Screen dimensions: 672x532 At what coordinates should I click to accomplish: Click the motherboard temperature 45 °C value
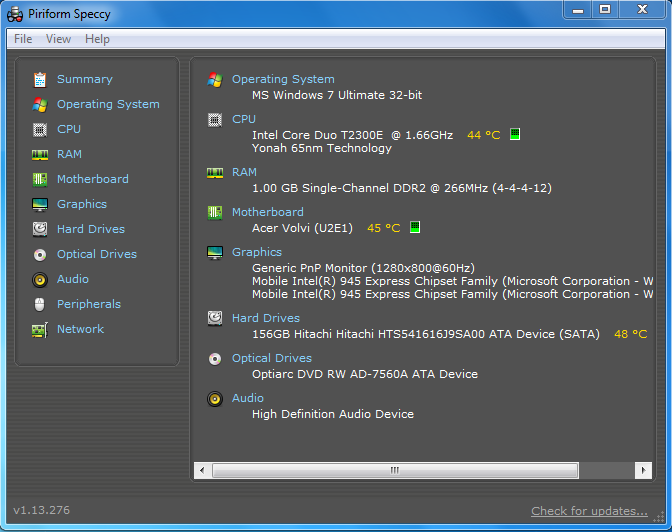click(x=384, y=228)
